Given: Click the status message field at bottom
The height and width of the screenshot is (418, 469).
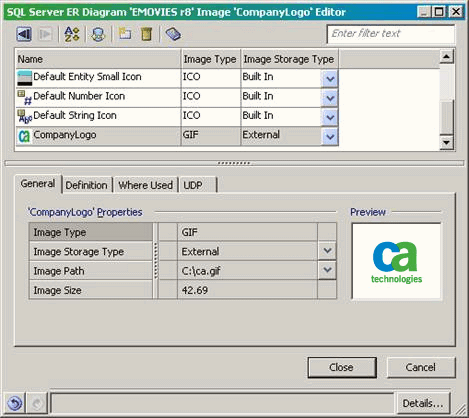Looking at the screenshot, I should (x=222, y=403).
